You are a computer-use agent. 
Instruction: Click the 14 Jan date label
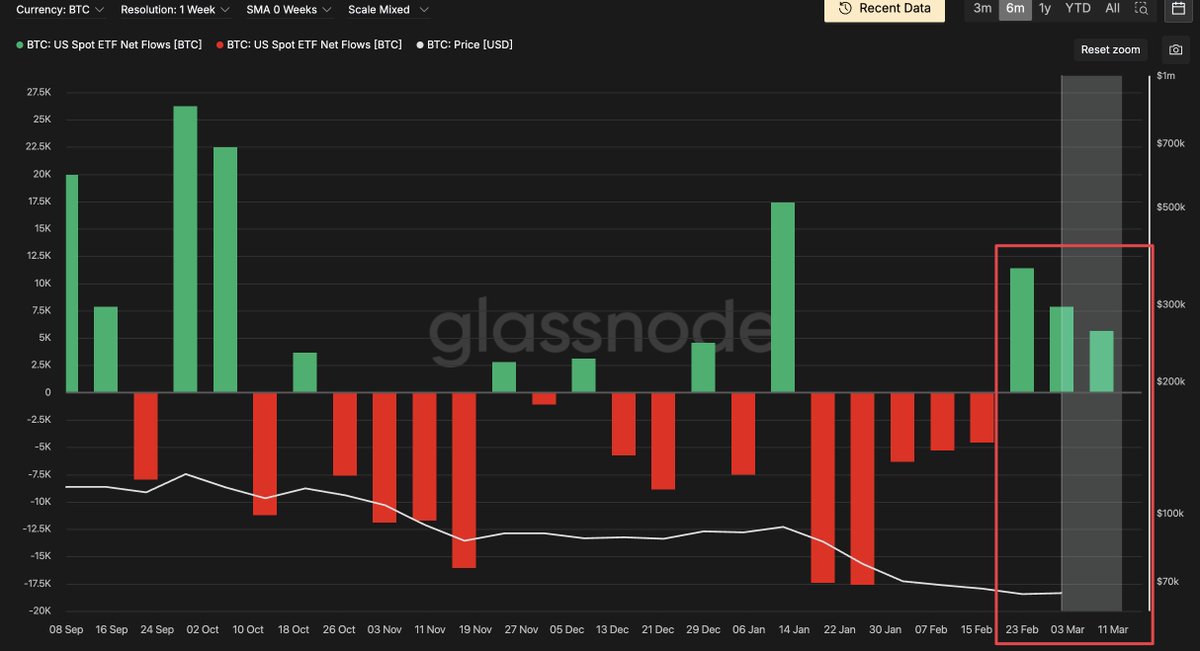tap(794, 630)
